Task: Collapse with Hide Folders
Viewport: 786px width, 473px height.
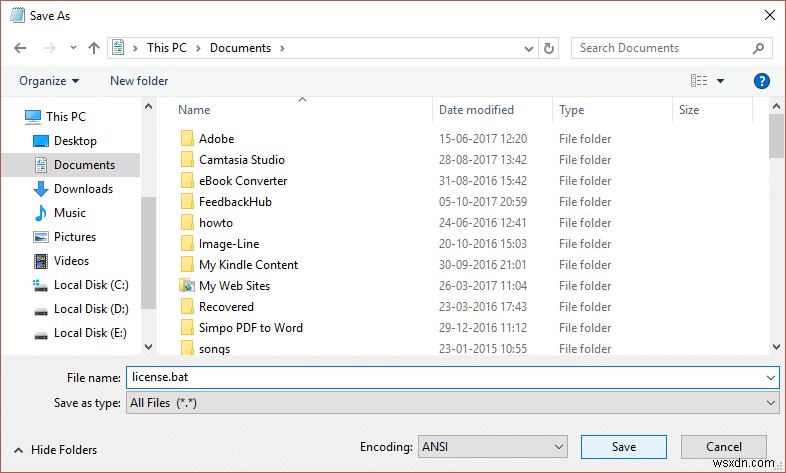Action: [x=55, y=450]
